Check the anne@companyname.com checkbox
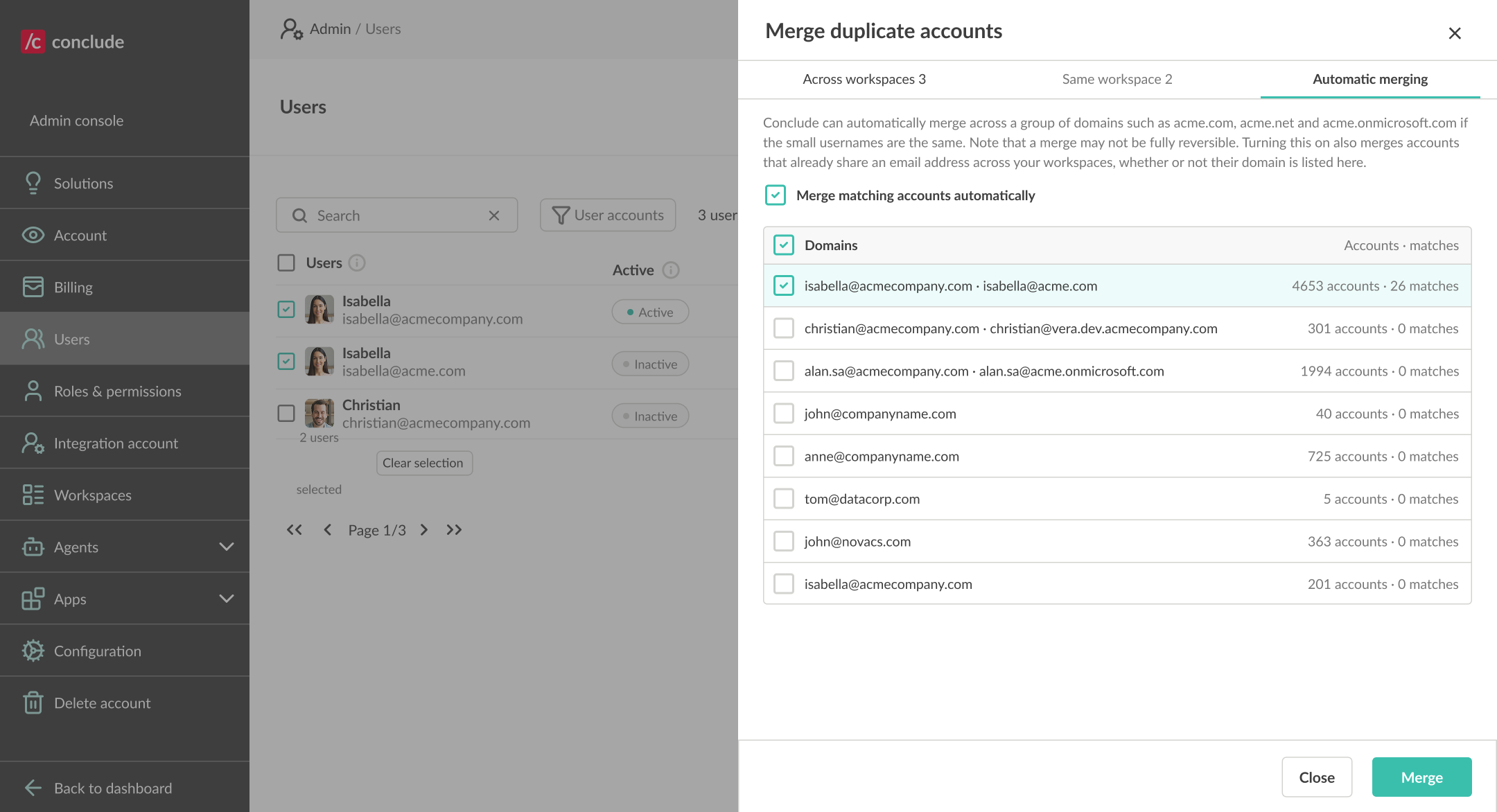The width and height of the screenshot is (1497, 812). click(x=784, y=456)
